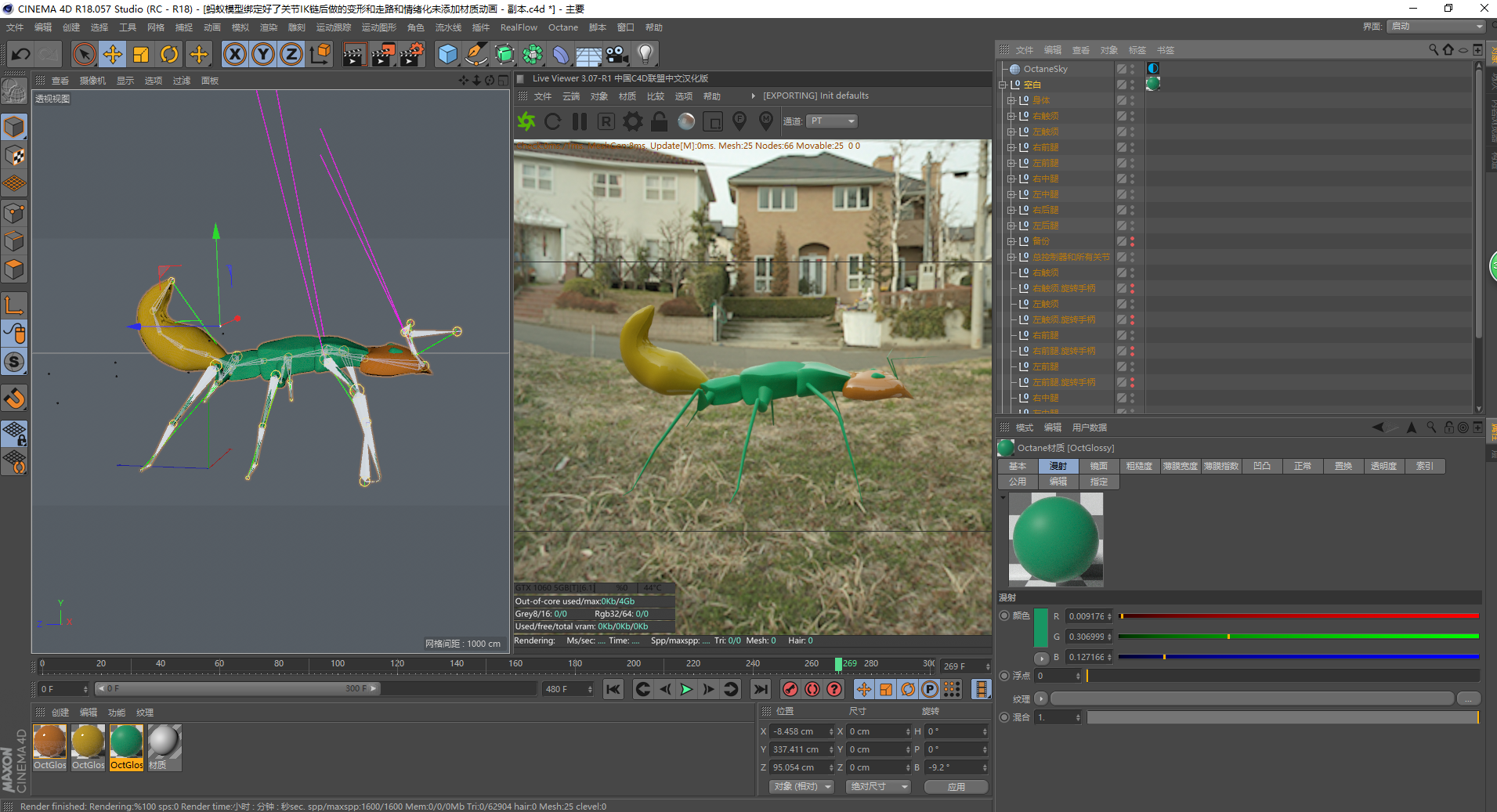Select the yellow OctGlossy material thumbnail
The width and height of the screenshot is (1497, 812).
[88, 742]
